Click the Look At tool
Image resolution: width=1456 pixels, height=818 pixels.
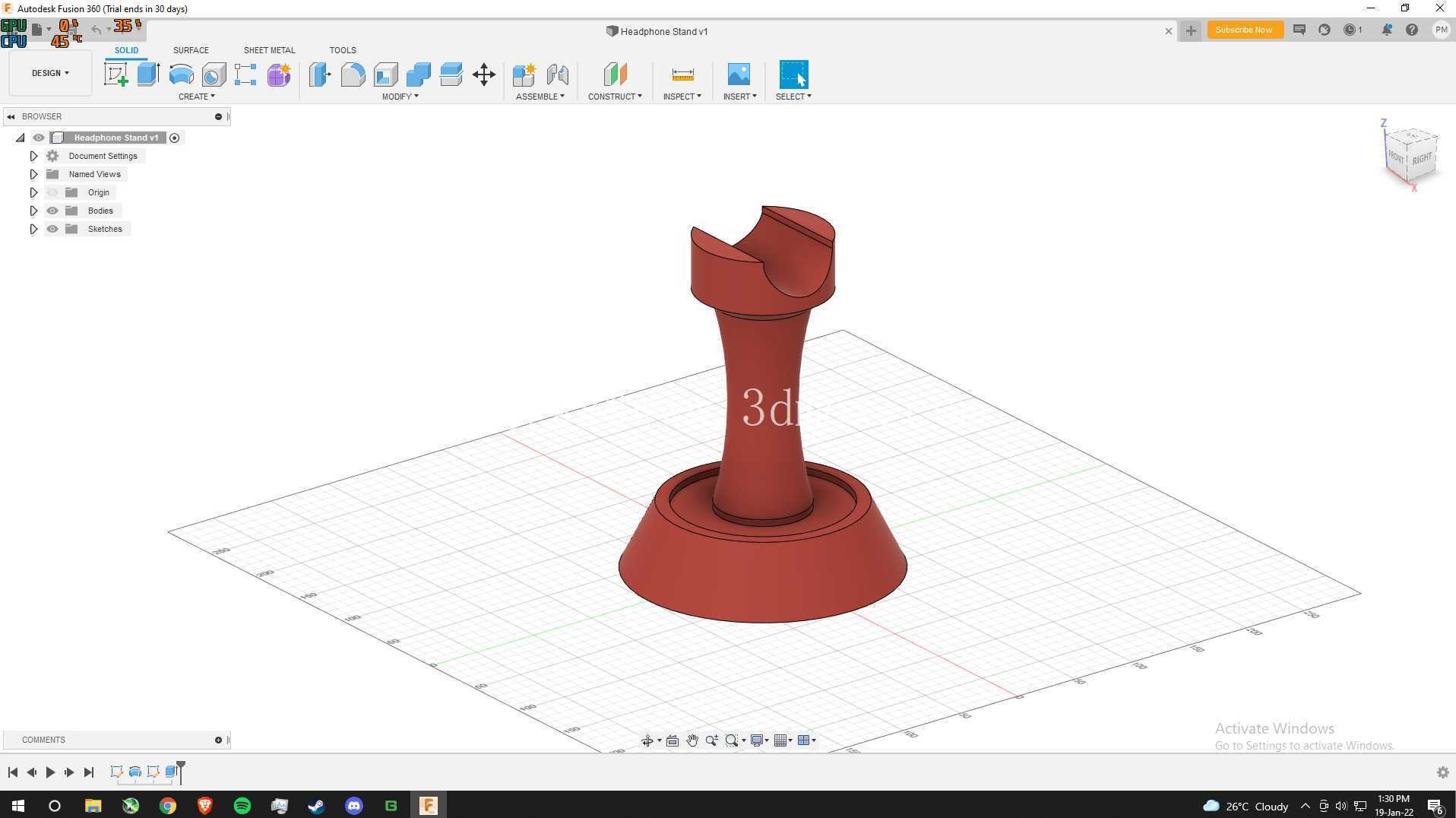[x=673, y=740]
